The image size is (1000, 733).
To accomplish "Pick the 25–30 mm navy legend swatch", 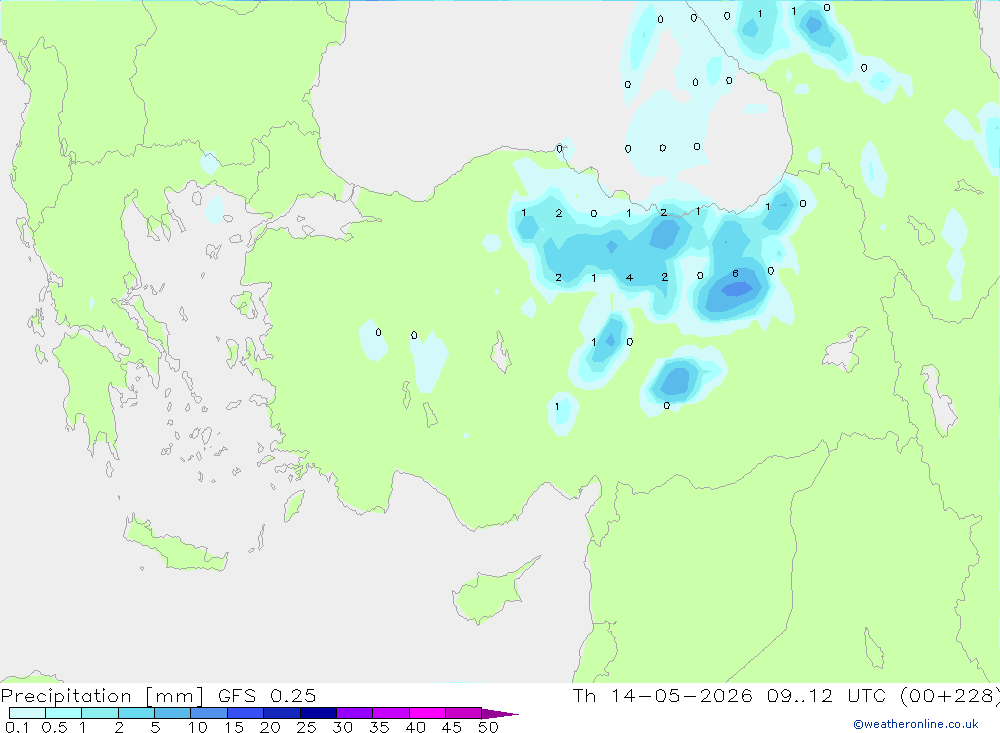I will 318,713.
